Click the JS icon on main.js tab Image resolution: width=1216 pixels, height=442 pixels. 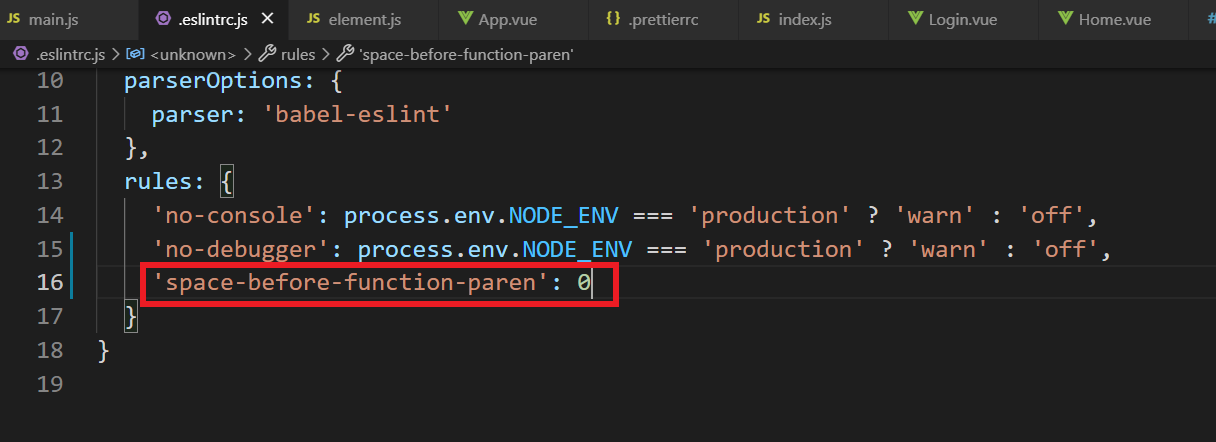pyautogui.click(x=14, y=20)
